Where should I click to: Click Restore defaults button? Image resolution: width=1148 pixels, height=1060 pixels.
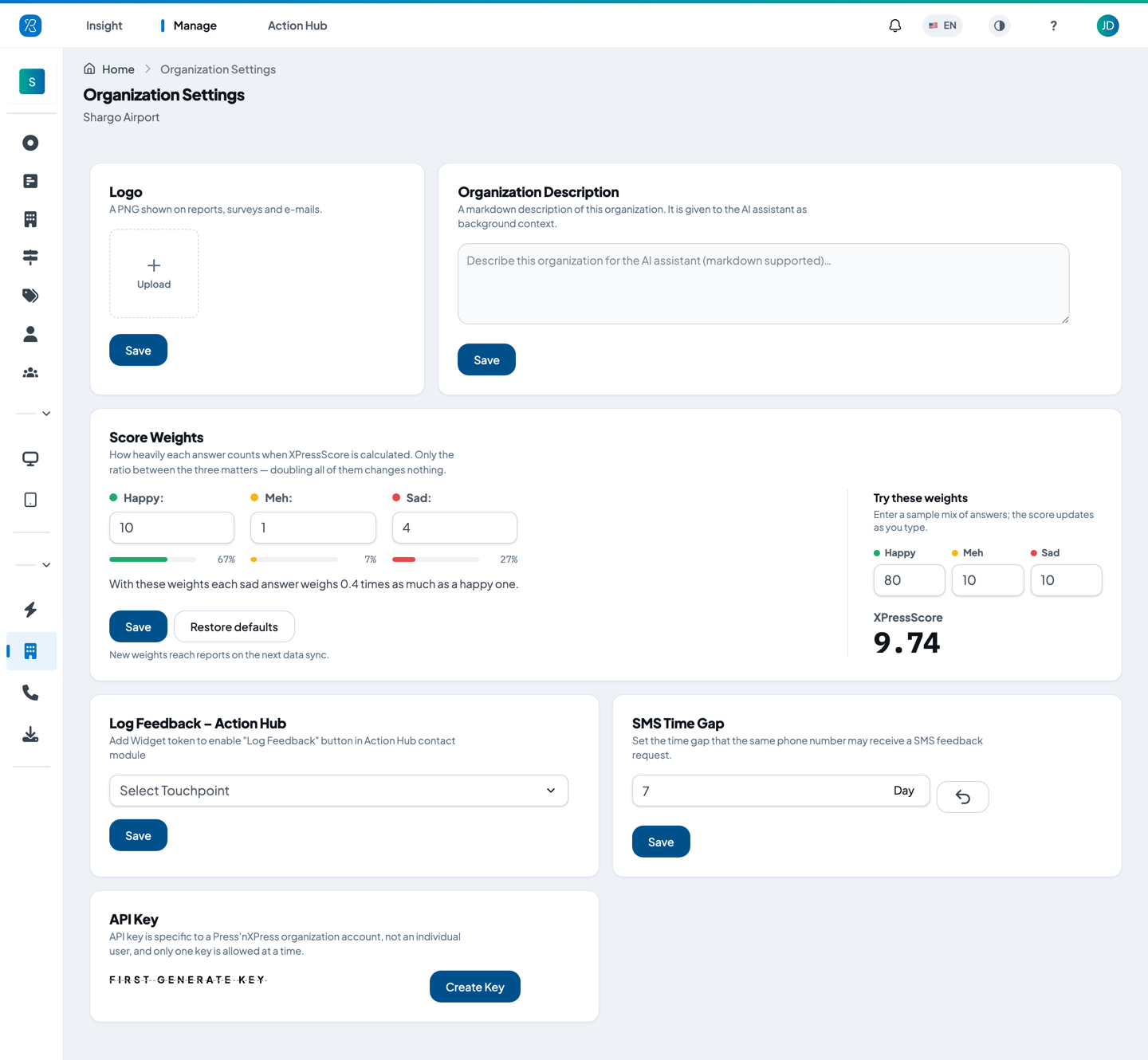pyautogui.click(x=234, y=626)
